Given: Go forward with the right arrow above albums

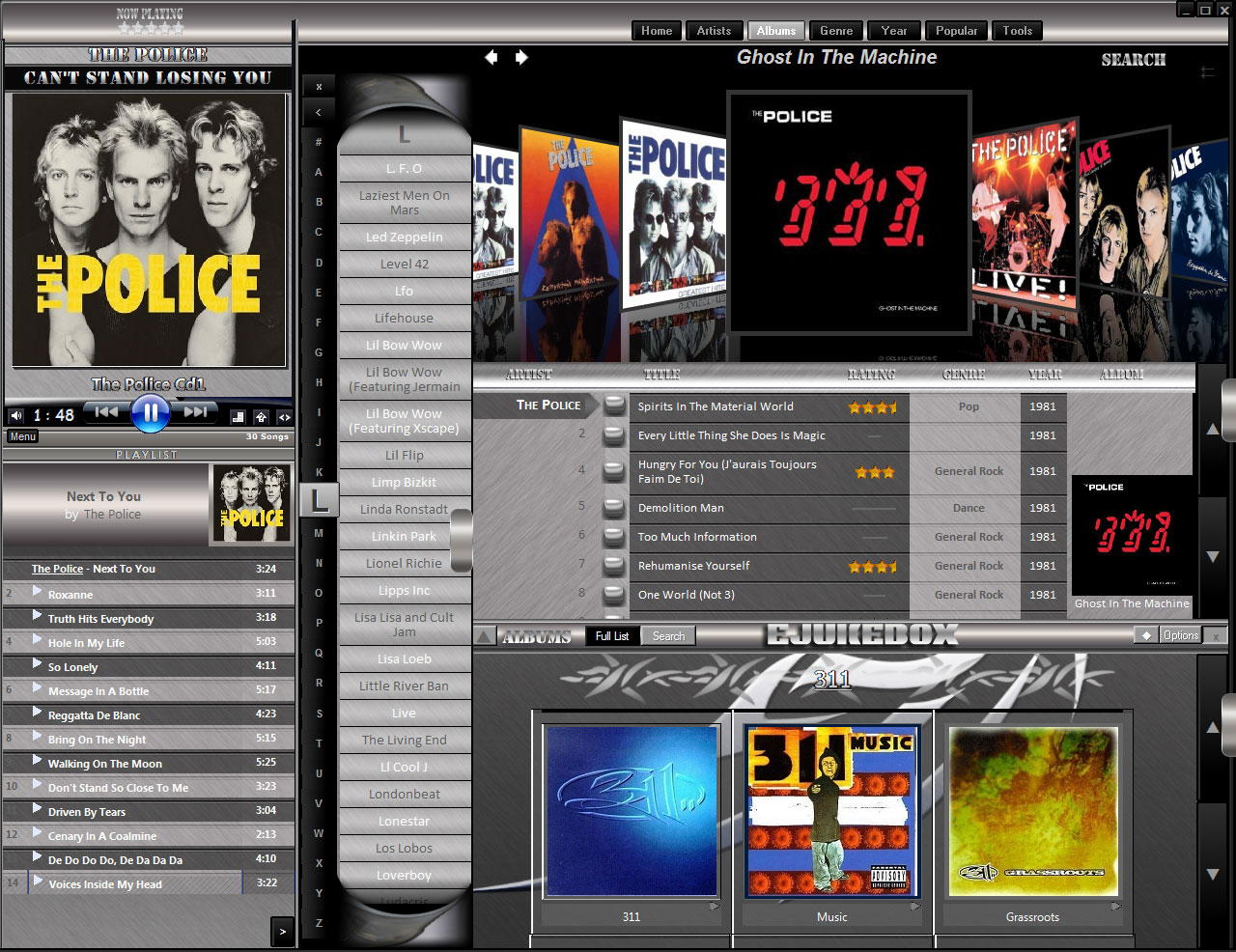Looking at the screenshot, I should tap(521, 58).
